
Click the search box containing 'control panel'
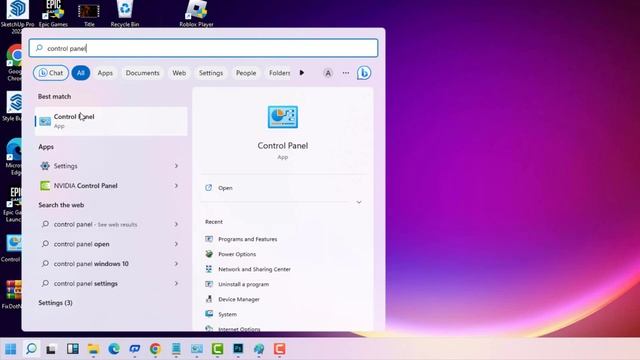point(203,48)
